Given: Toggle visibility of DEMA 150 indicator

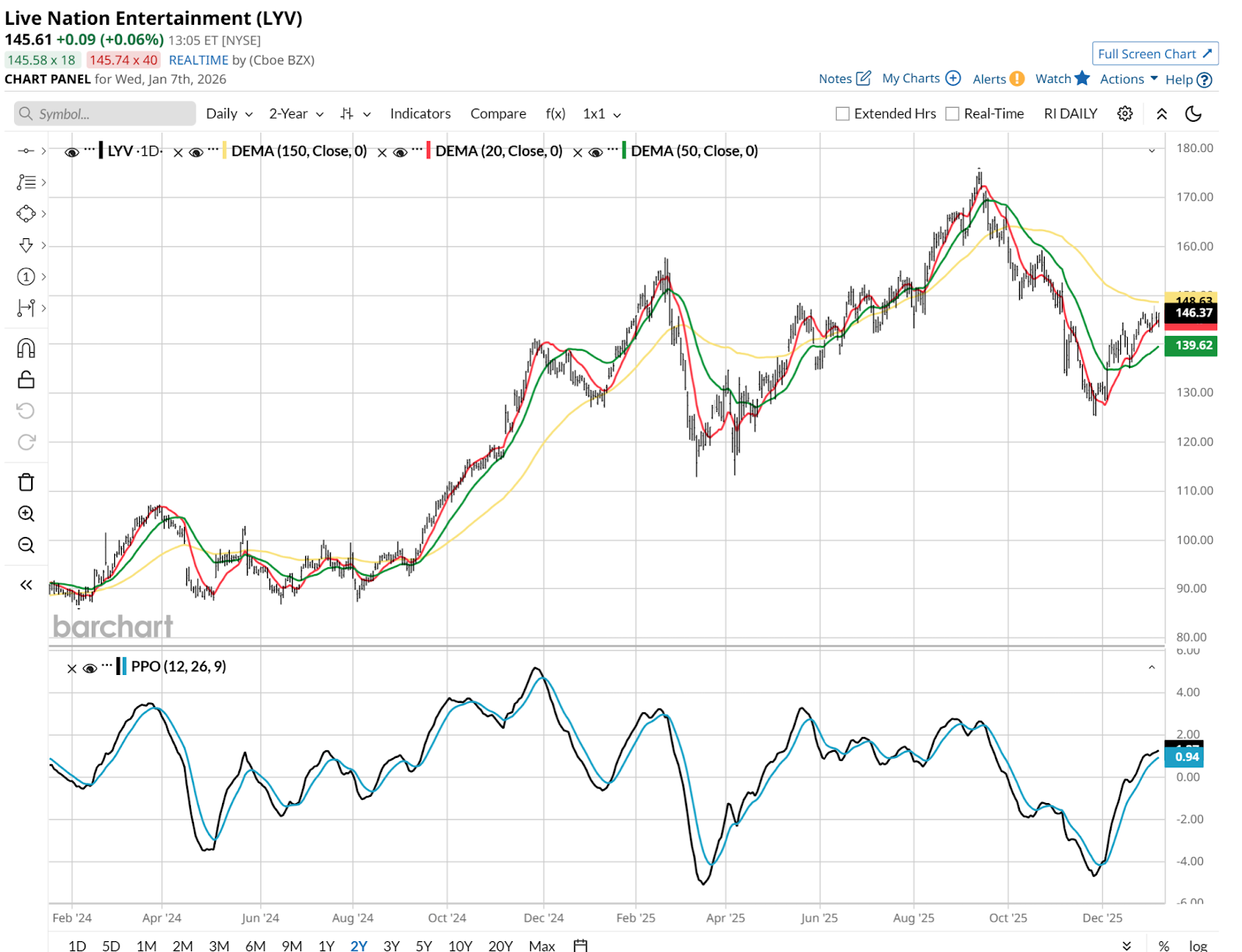Looking at the screenshot, I should click(x=196, y=152).
